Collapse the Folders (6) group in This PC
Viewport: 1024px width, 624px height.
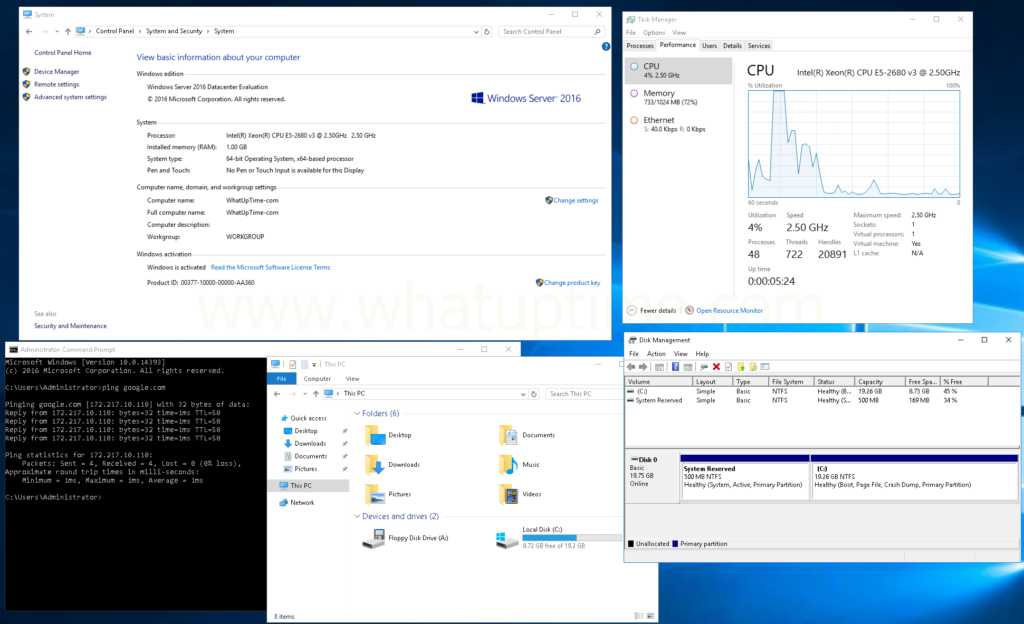click(x=357, y=413)
